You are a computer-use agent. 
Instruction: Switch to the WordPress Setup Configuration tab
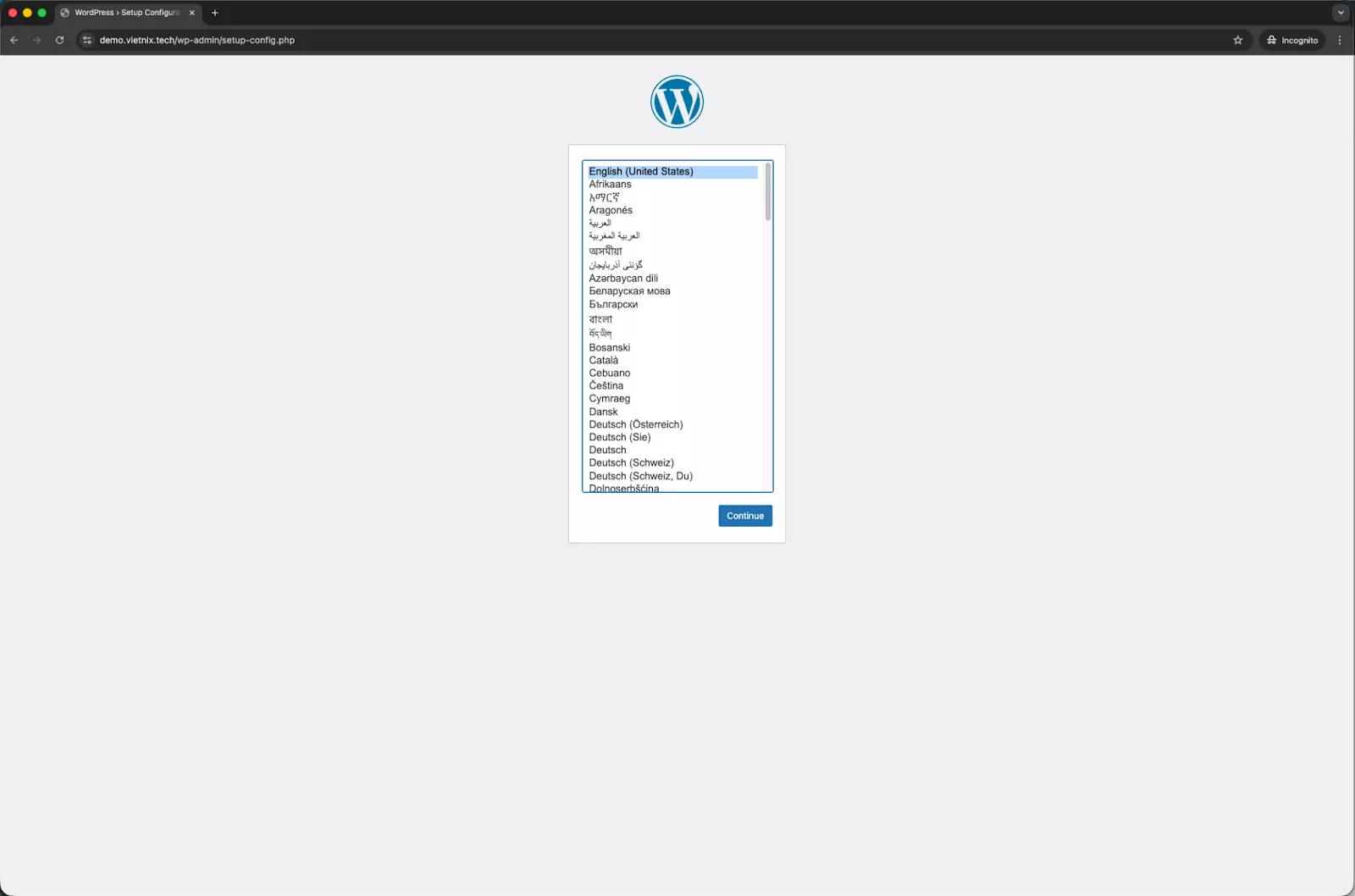coord(125,13)
